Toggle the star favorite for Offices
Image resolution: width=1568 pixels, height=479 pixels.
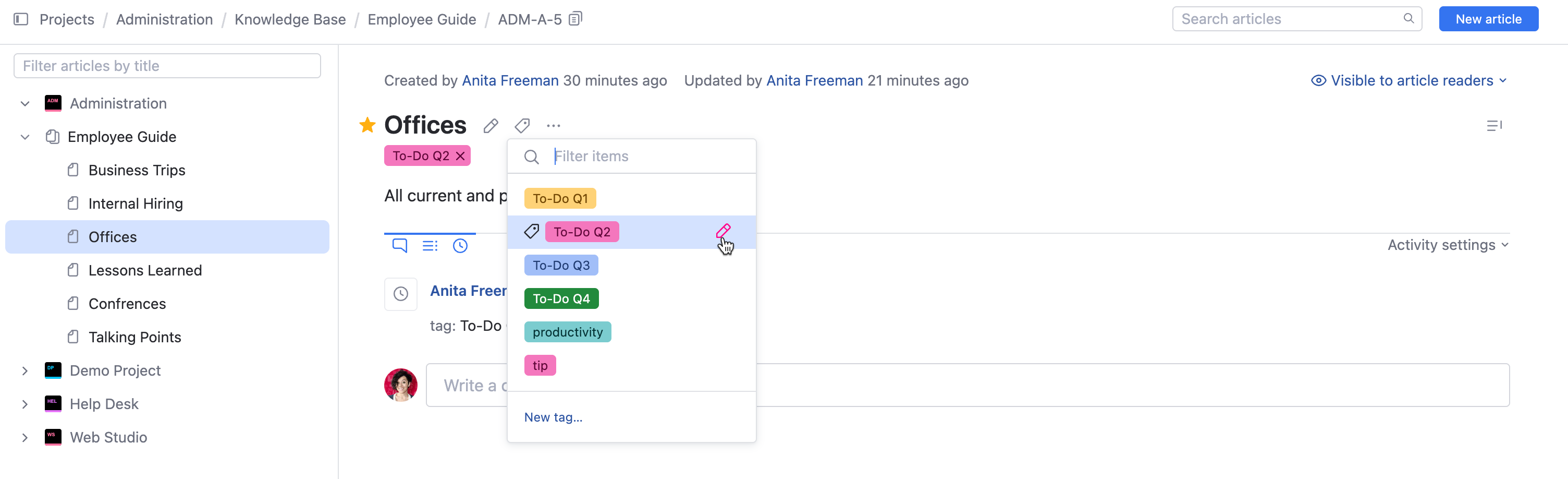[367, 125]
